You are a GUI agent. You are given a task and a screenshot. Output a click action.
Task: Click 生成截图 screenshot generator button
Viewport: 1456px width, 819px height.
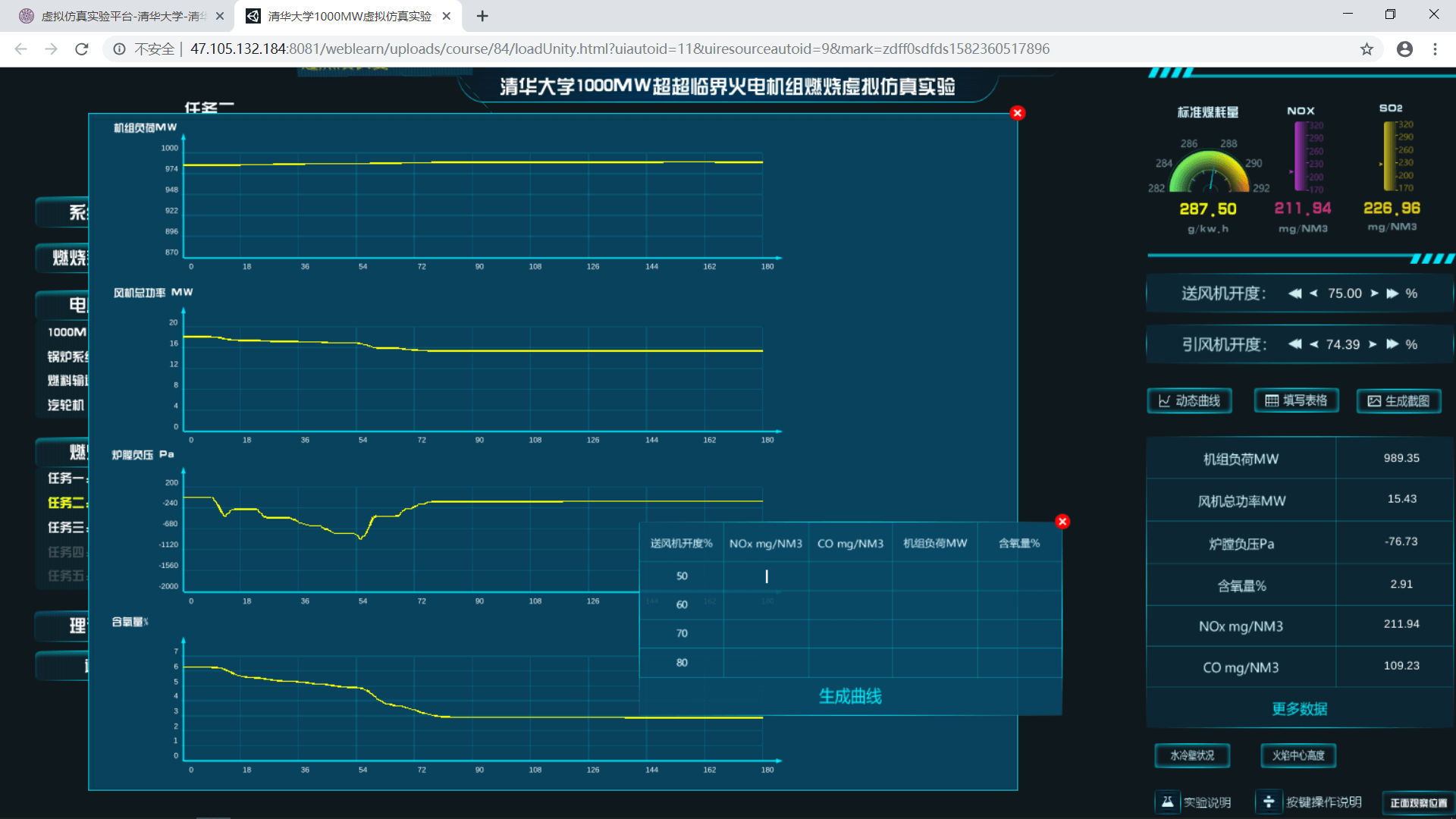[1398, 401]
